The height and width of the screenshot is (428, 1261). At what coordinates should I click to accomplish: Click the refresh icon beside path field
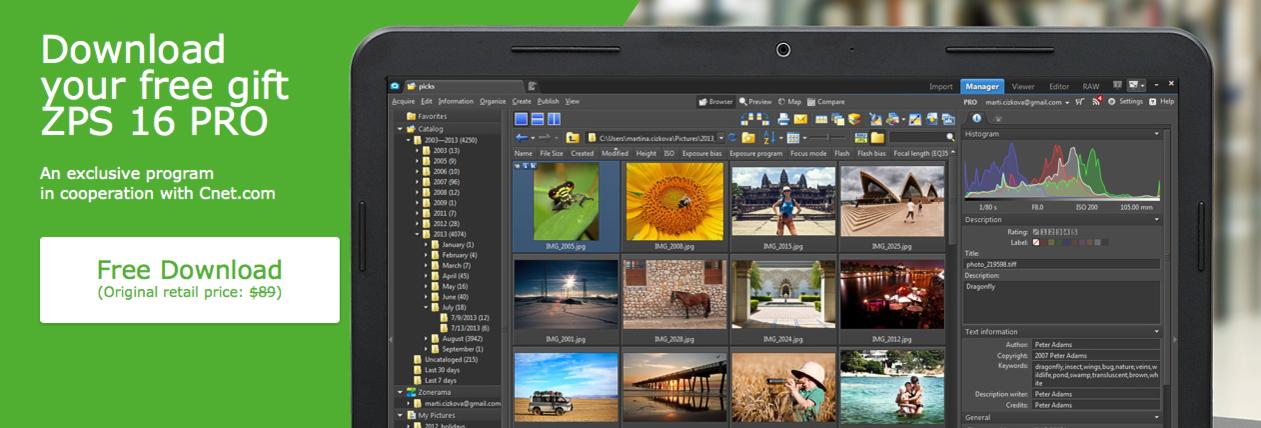733,137
